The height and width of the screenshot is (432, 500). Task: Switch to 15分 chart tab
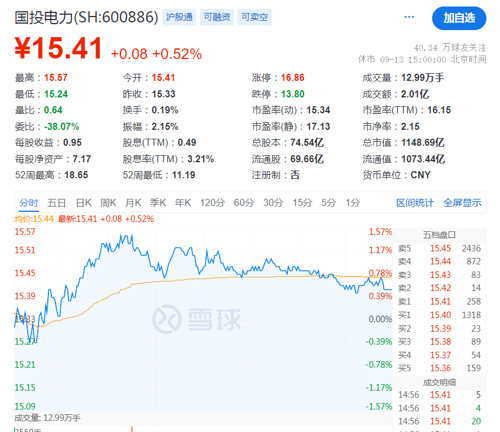coord(302,203)
